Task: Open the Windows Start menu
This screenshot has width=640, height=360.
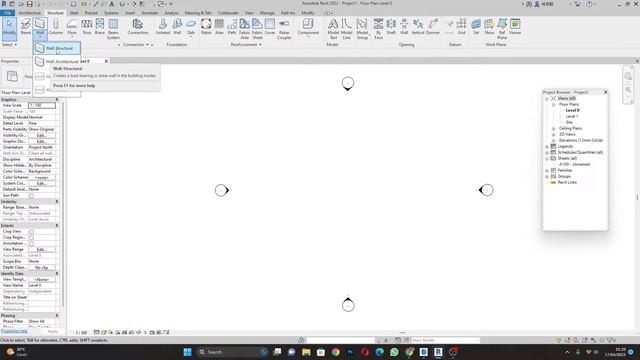Action: [187, 352]
